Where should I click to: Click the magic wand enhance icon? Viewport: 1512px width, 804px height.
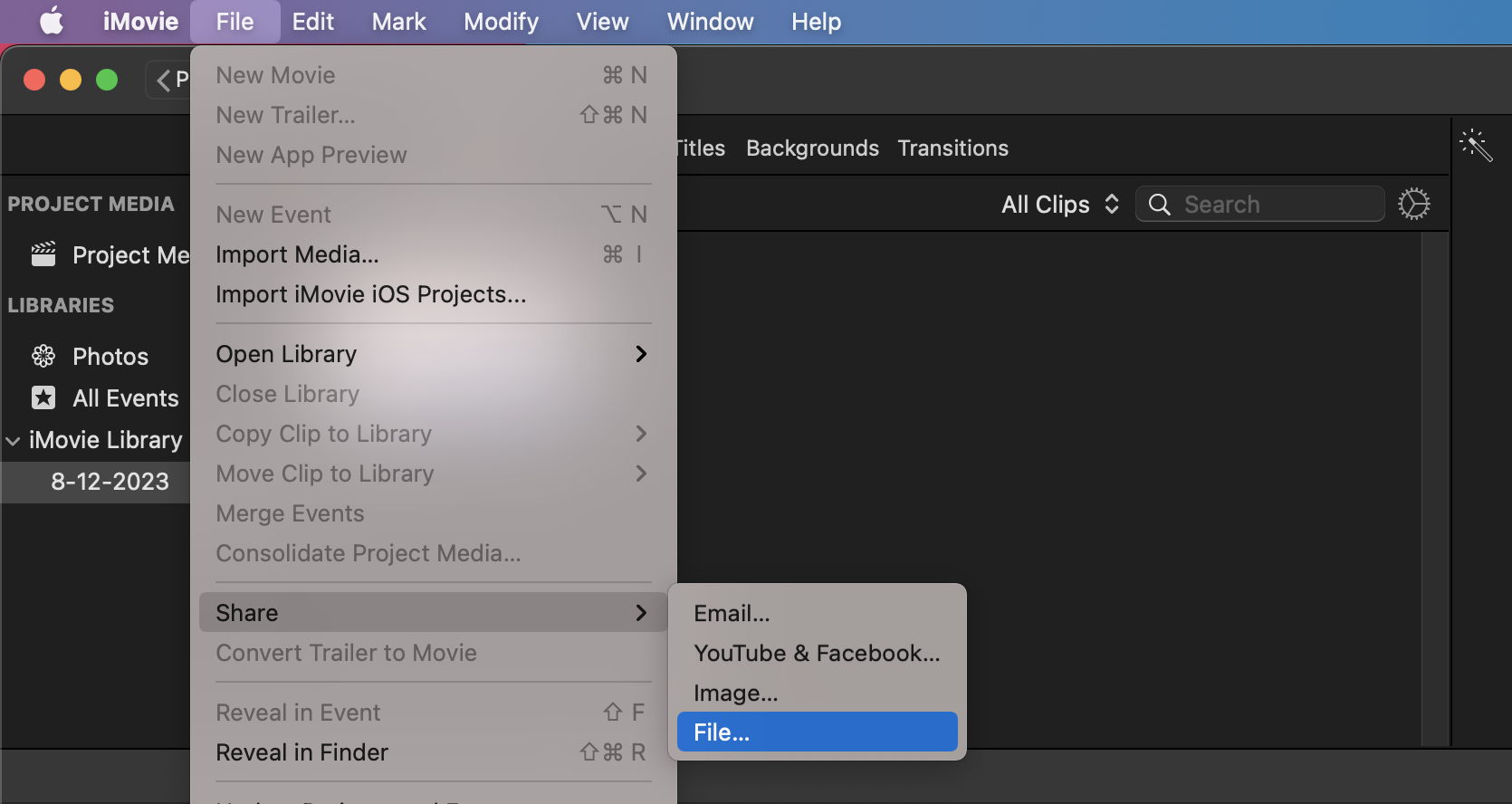1475,145
